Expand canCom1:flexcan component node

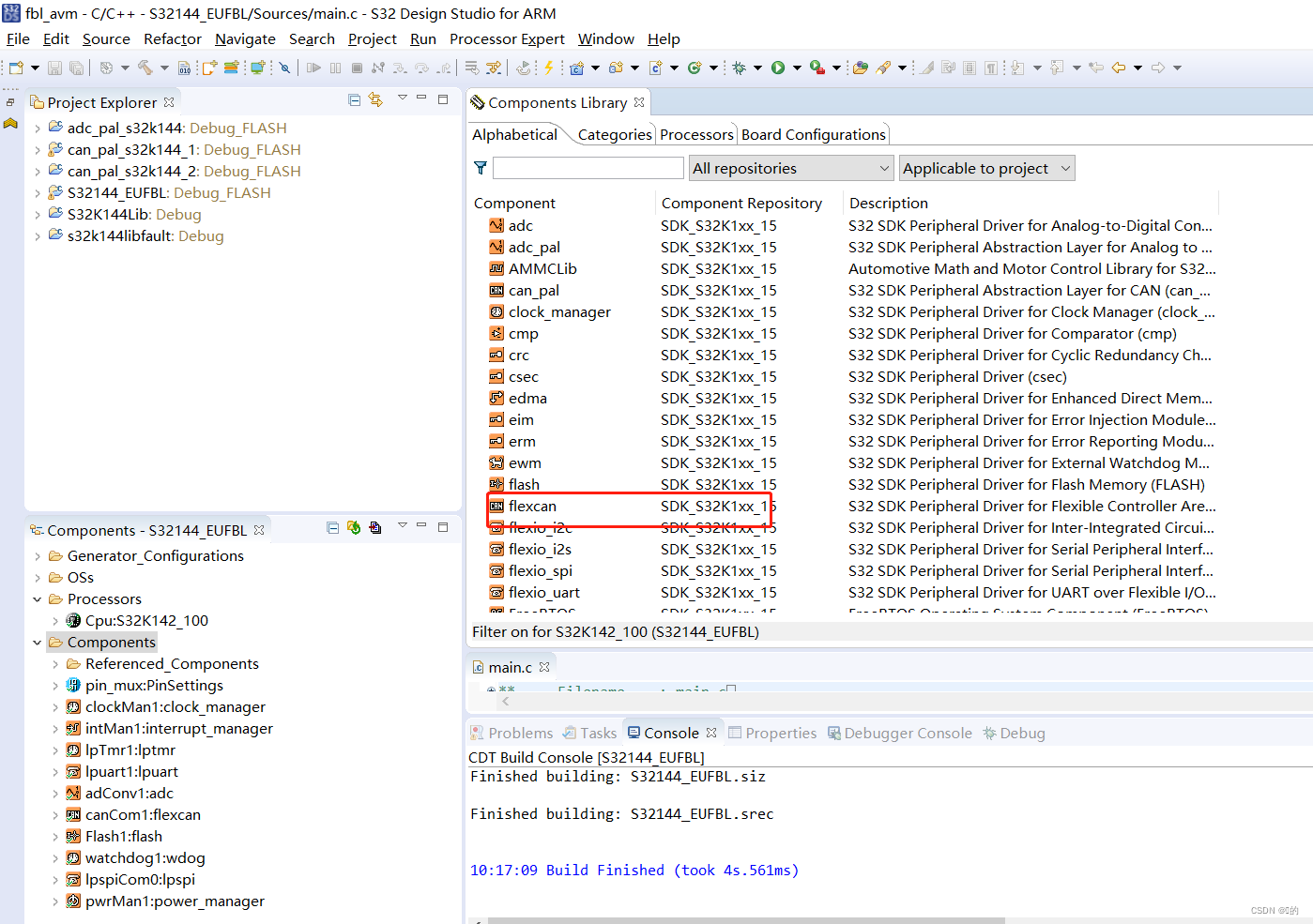pos(55,815)
